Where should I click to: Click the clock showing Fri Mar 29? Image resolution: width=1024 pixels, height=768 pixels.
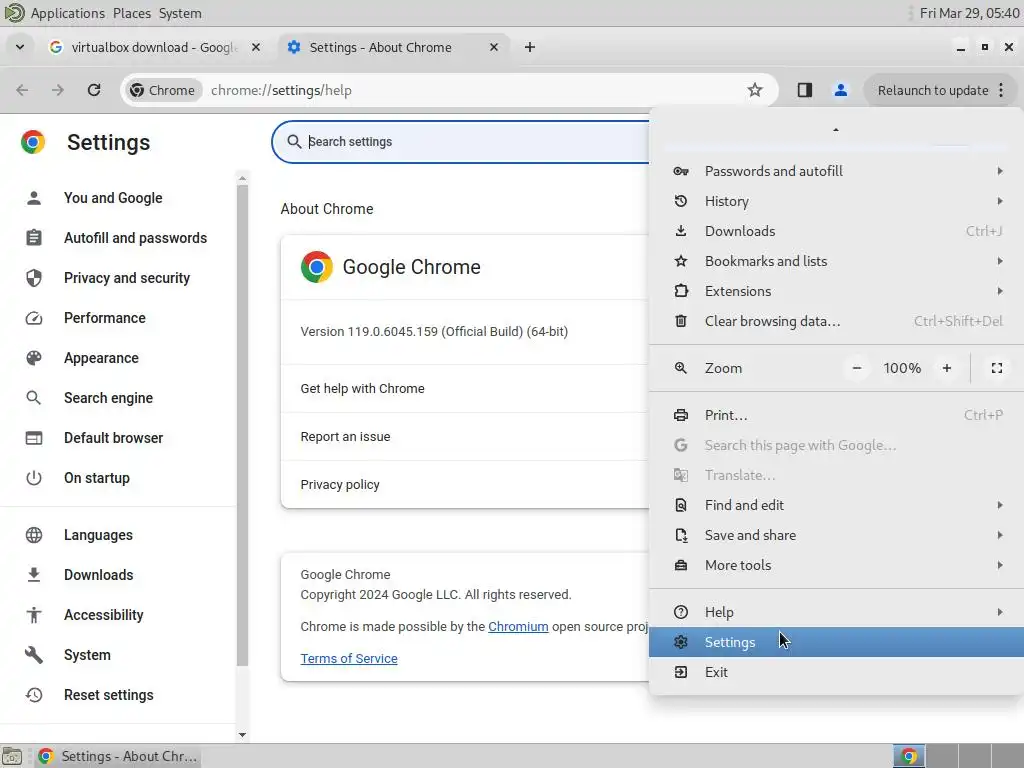point(969,13)
